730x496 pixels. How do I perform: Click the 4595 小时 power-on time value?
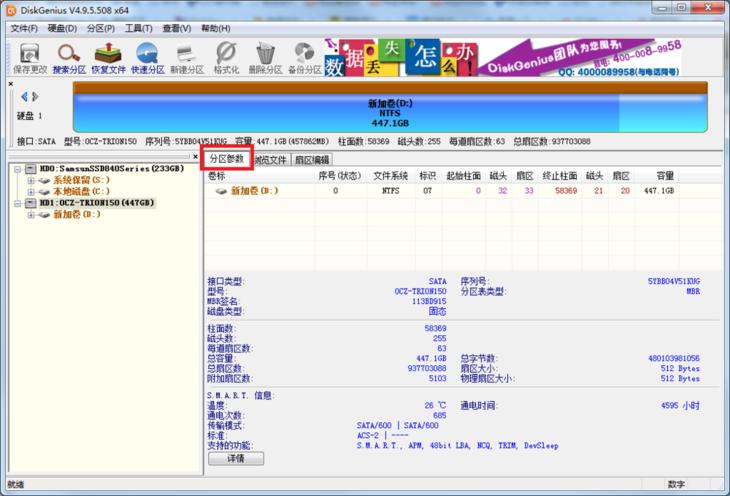point(680,406)
